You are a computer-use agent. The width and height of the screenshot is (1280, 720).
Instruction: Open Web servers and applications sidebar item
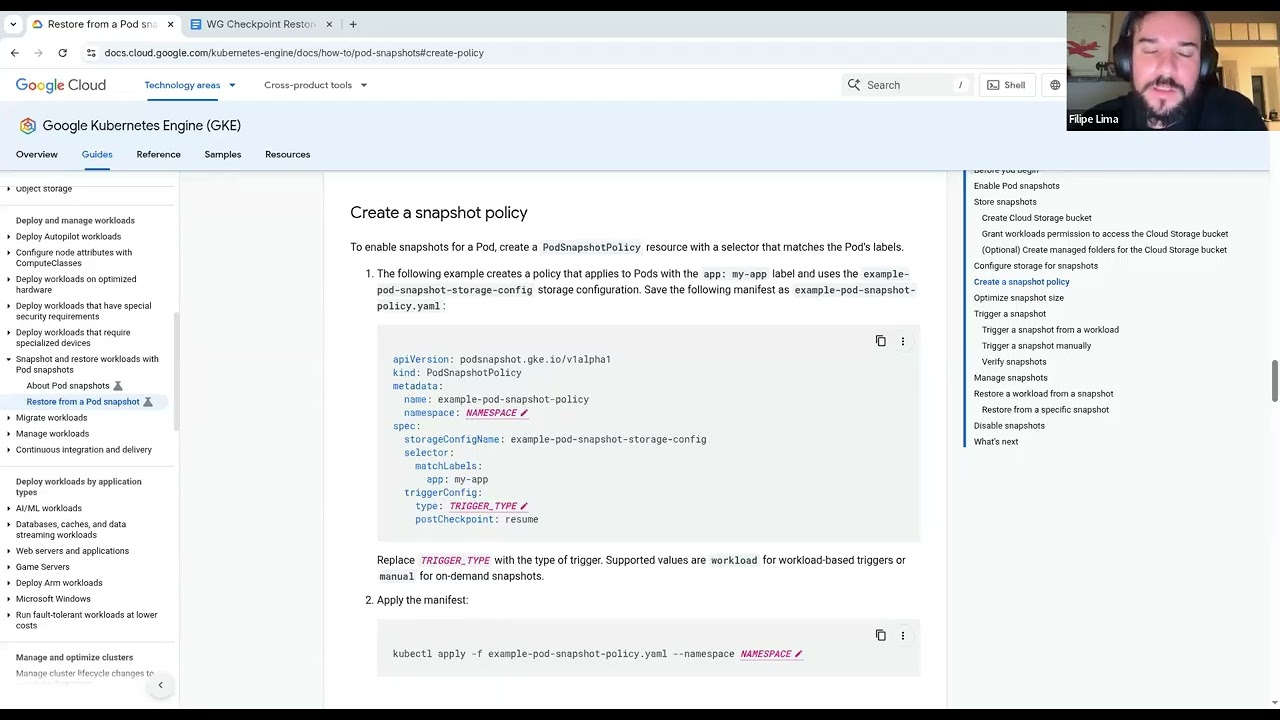click(x=72, y=551)
